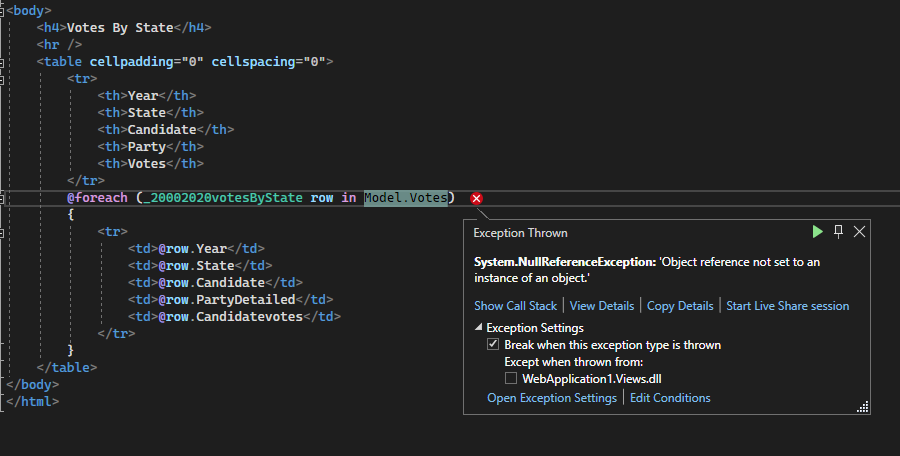Image resolution: width=900 pixels, height=456 pixels.
Task: Toggle 'Break when this exception type is thrown'
Action: point(493,345)
